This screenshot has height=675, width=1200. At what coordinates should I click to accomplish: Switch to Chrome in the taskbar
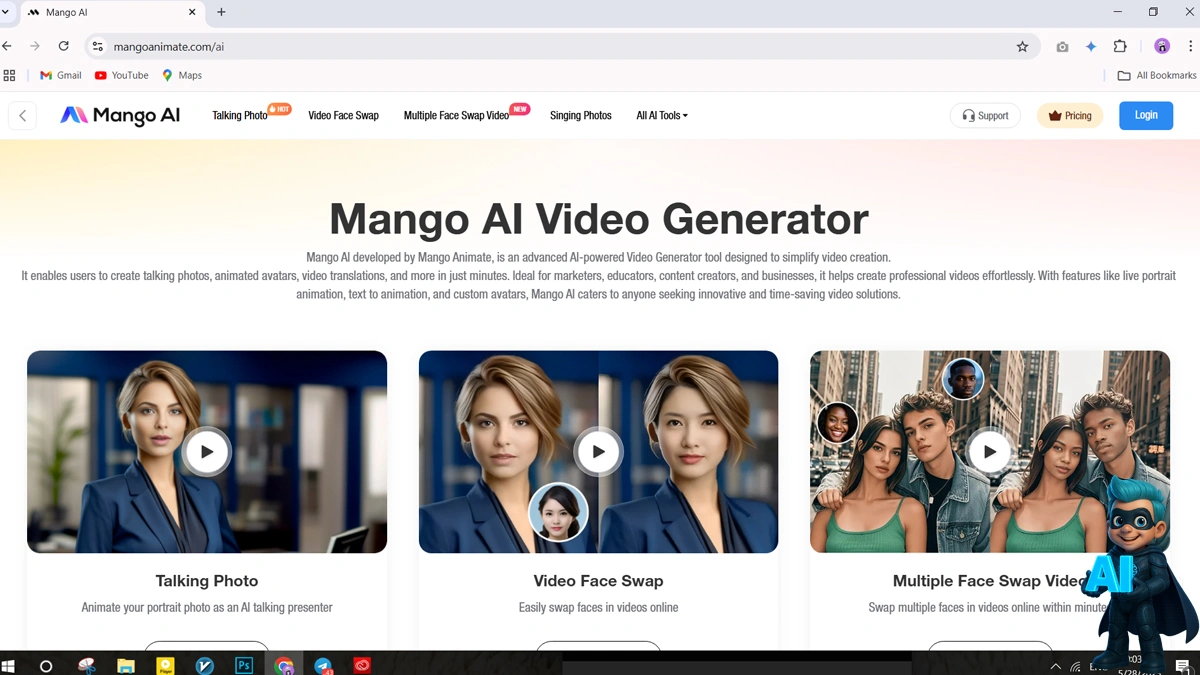[x=284, y=665]
